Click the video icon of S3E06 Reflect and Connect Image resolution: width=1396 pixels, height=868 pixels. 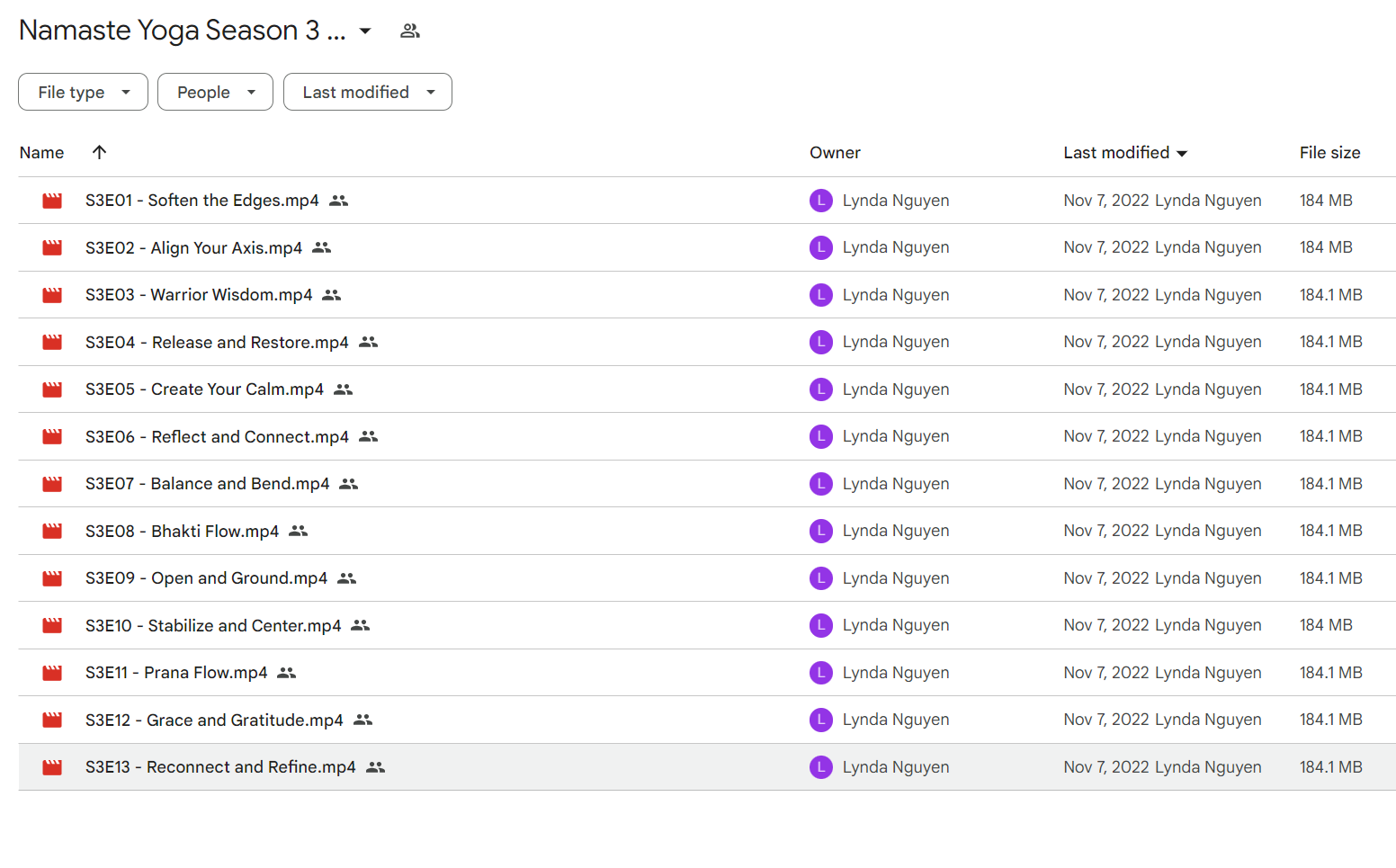click(x=52, y=436)
